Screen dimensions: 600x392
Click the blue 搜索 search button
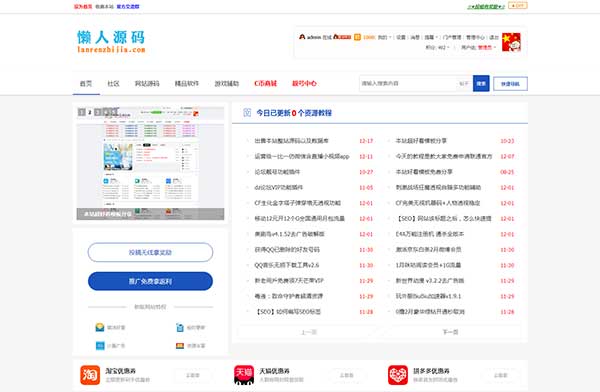[481, 83]
